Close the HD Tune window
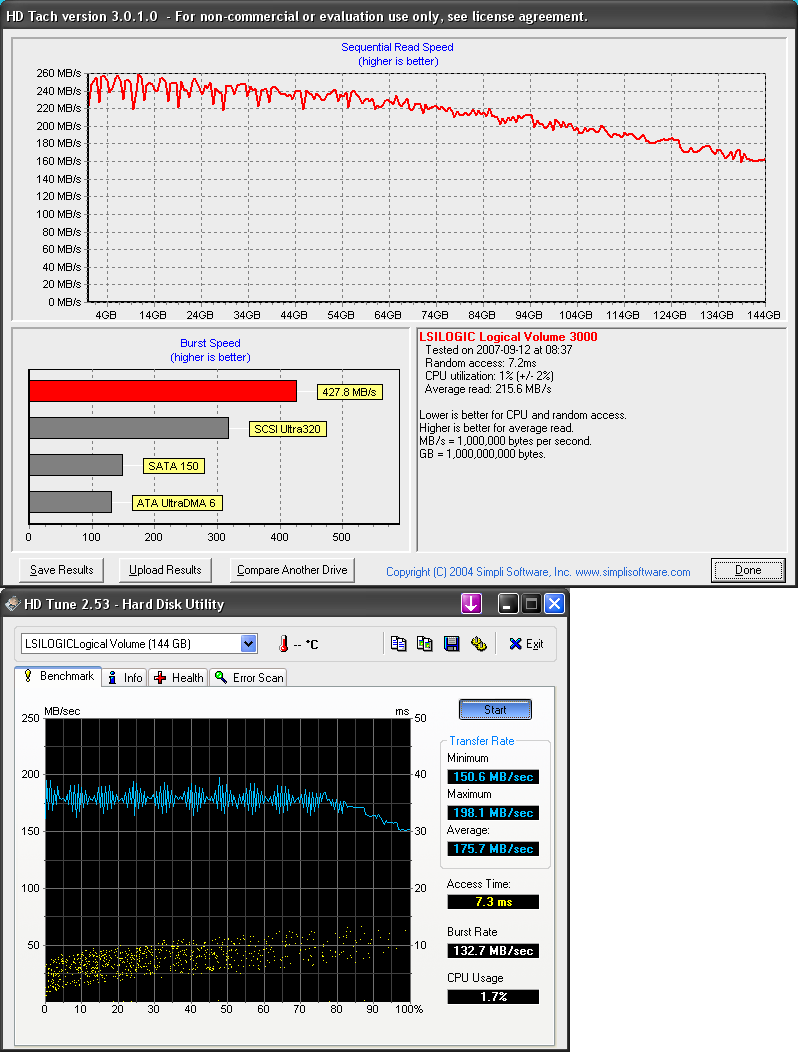The height and width of the screenshot is (1052, 798). click(554, 604)
